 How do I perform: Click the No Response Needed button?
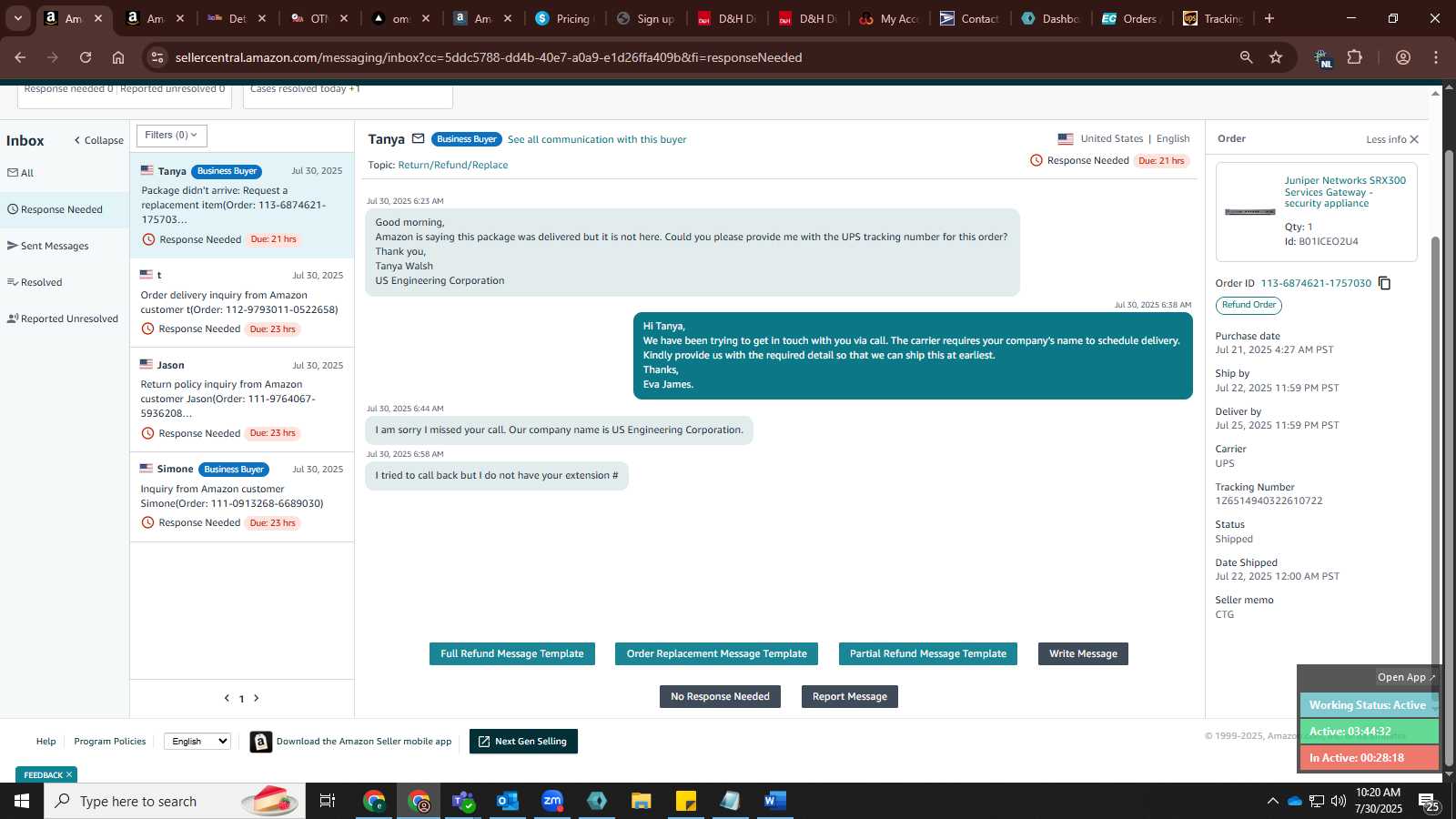pos(720,697)
